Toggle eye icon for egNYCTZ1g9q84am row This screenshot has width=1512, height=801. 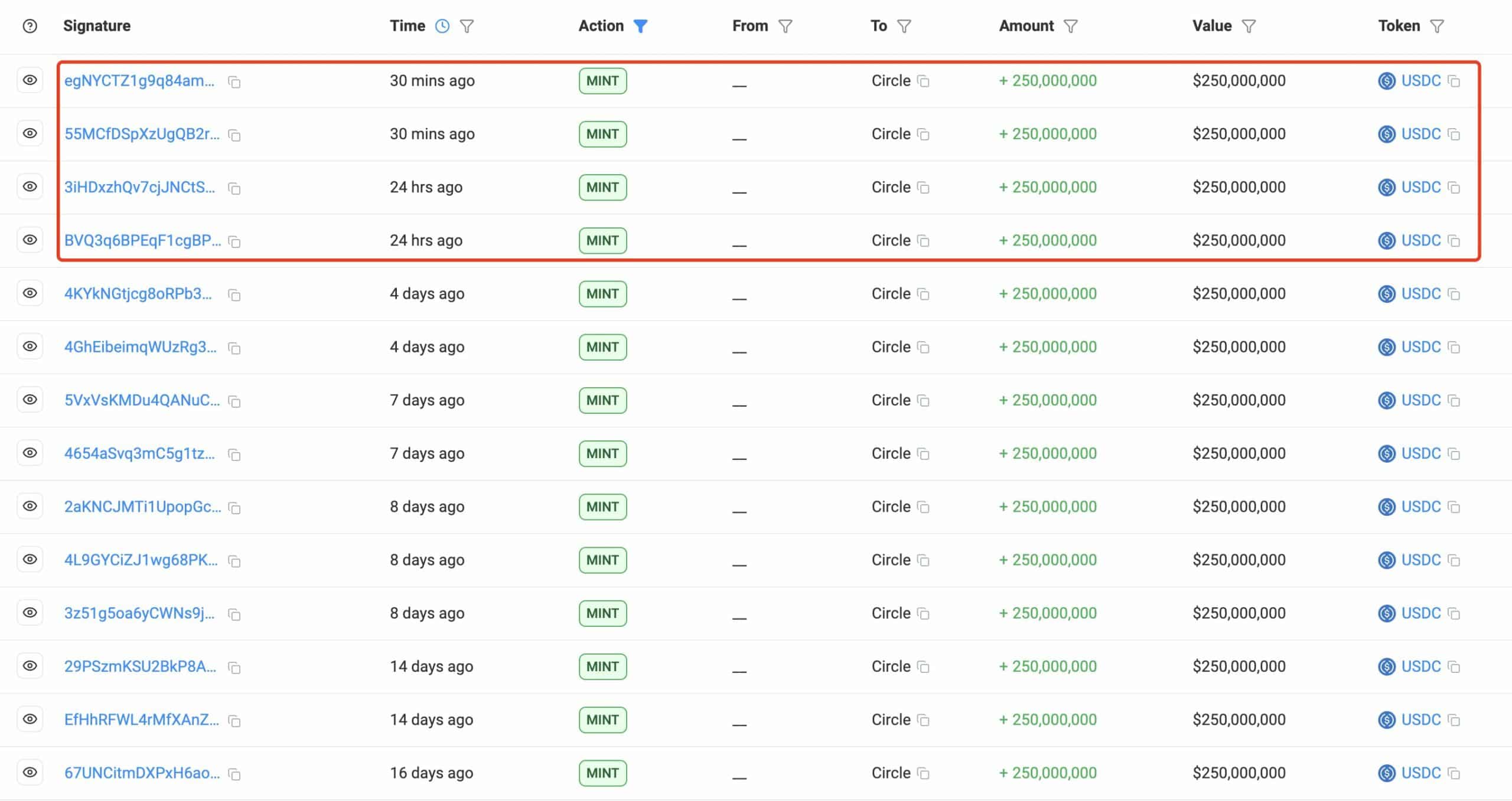click(30, 80)
